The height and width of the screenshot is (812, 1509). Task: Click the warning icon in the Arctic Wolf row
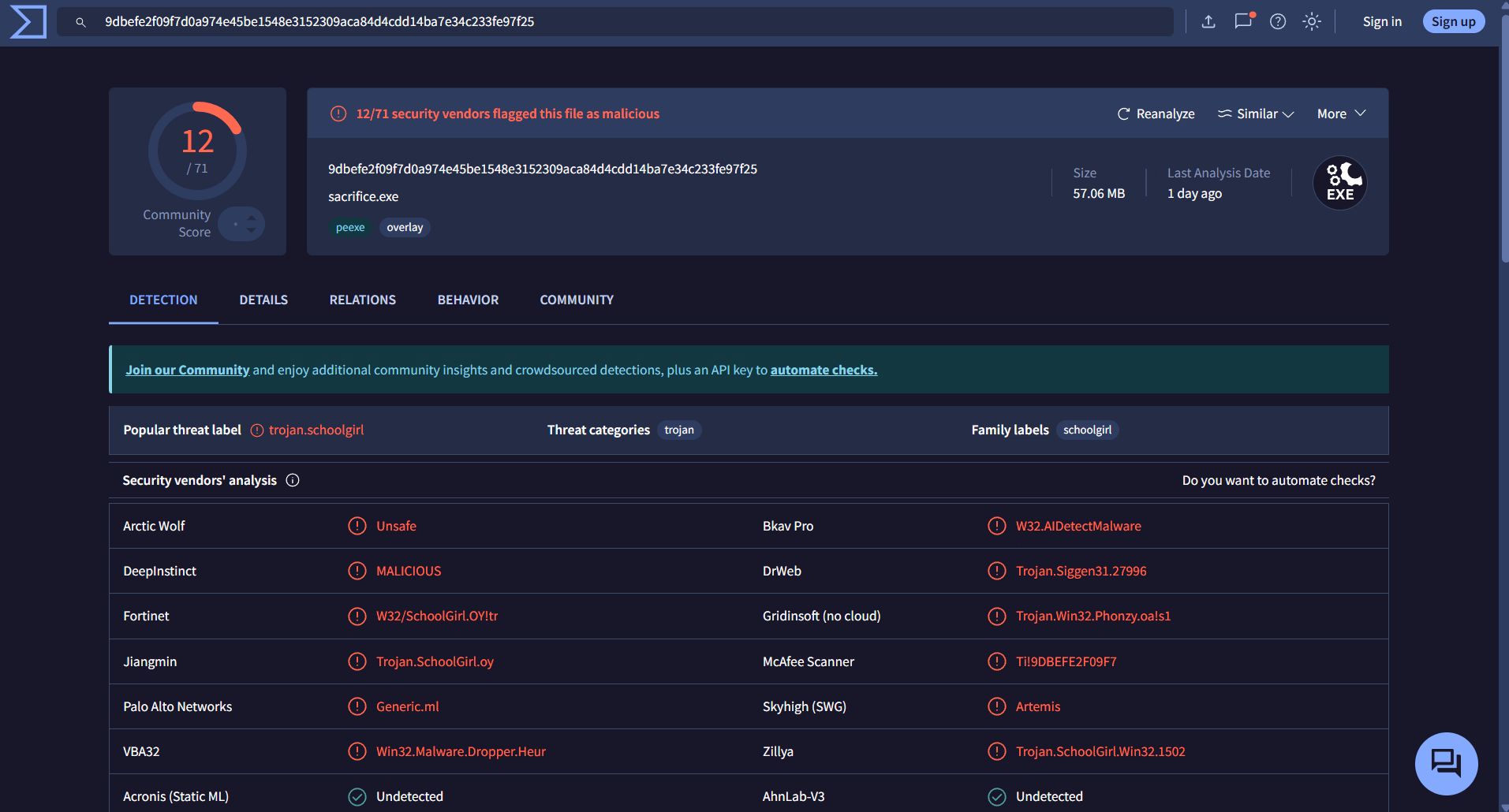357,526
